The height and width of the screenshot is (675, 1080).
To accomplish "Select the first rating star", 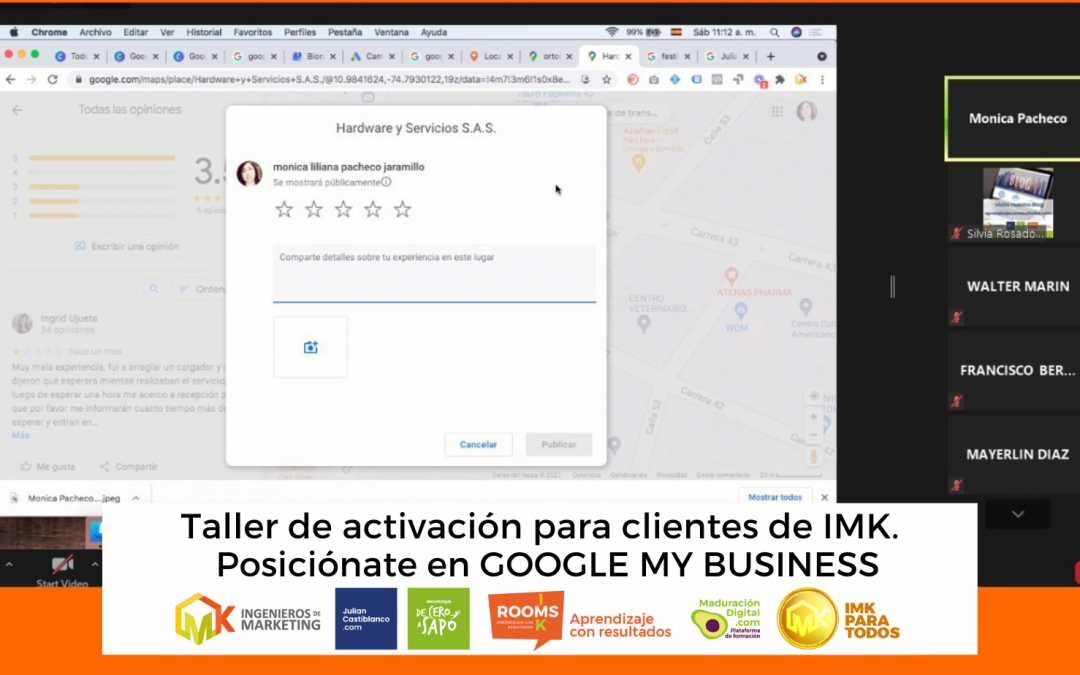I will [x=284, y=209].
